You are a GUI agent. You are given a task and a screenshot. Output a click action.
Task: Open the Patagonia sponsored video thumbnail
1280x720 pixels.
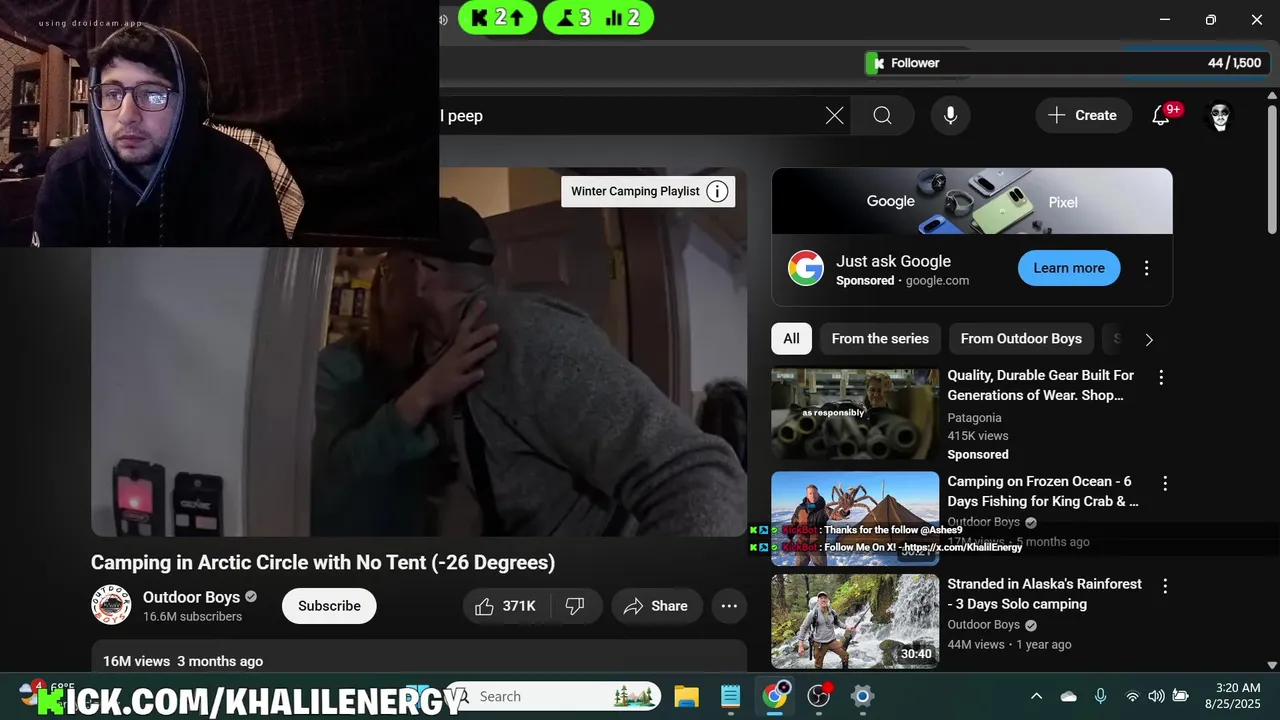tap(855, 415)
